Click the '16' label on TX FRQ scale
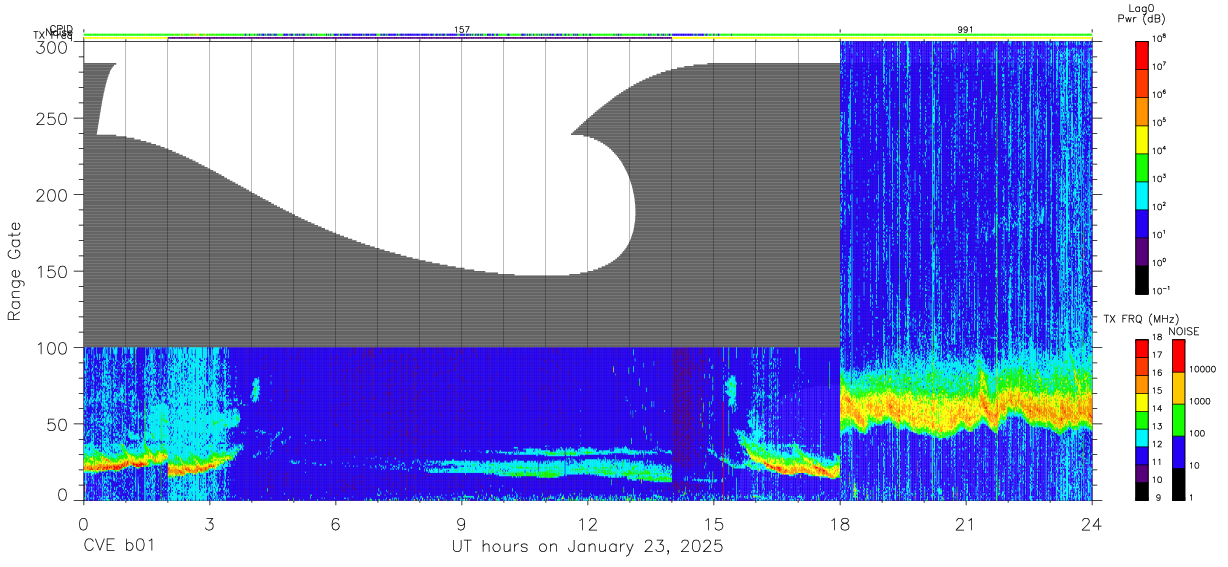 tap(1158, 373)
